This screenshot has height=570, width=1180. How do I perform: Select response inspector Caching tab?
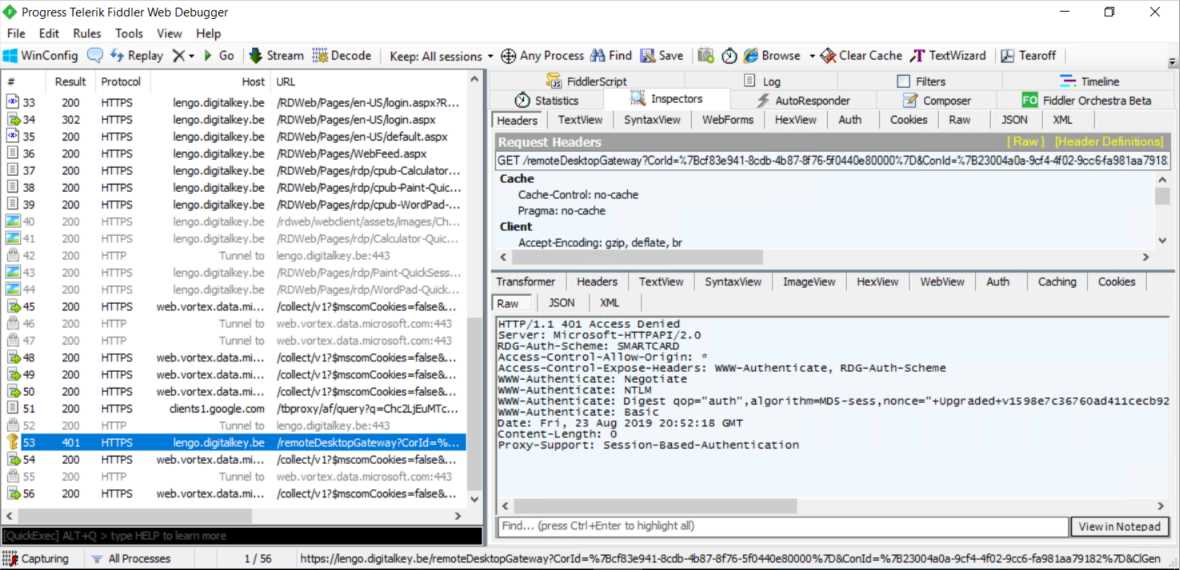pos(1057,282)
